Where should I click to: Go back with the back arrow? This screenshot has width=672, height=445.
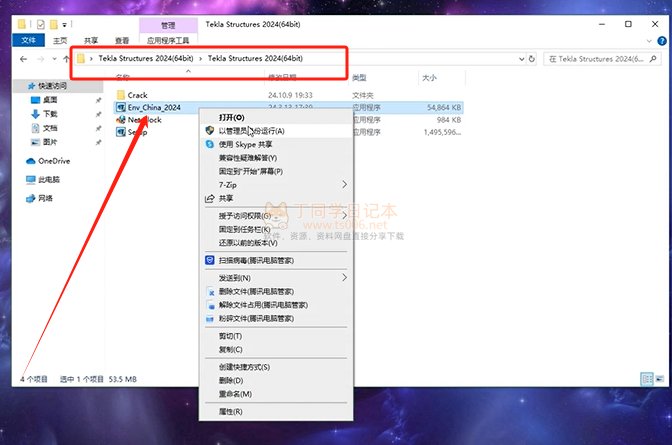(24, 59)
